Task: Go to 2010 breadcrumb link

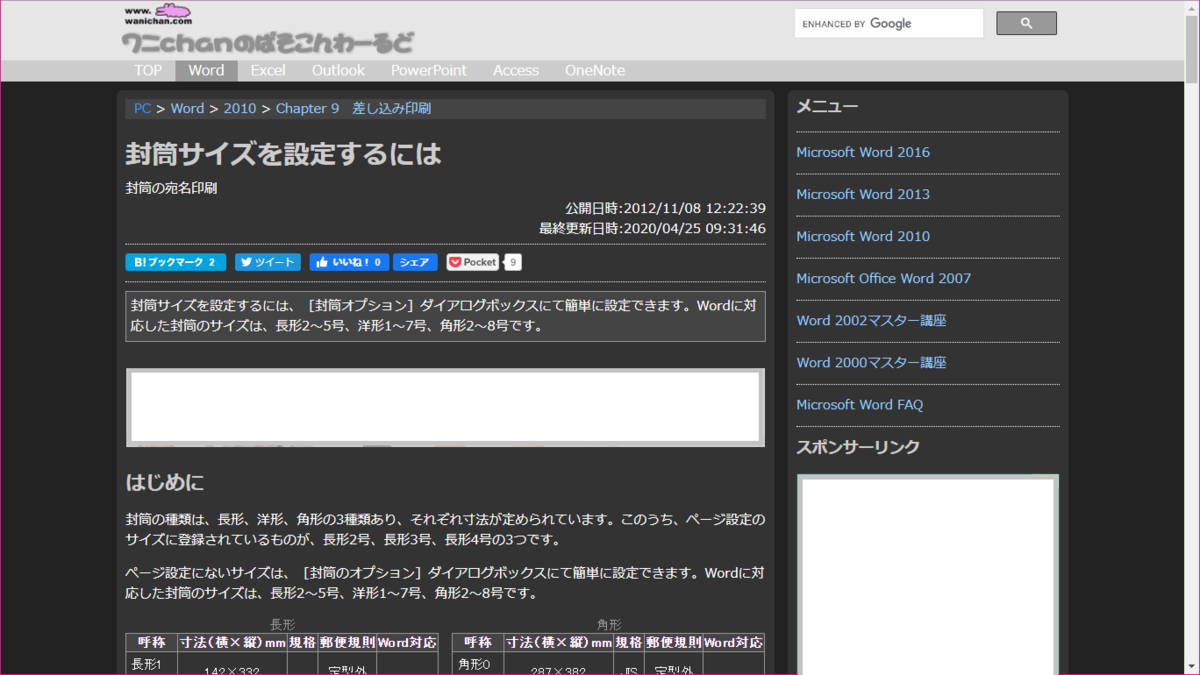Action: (240, 108)
